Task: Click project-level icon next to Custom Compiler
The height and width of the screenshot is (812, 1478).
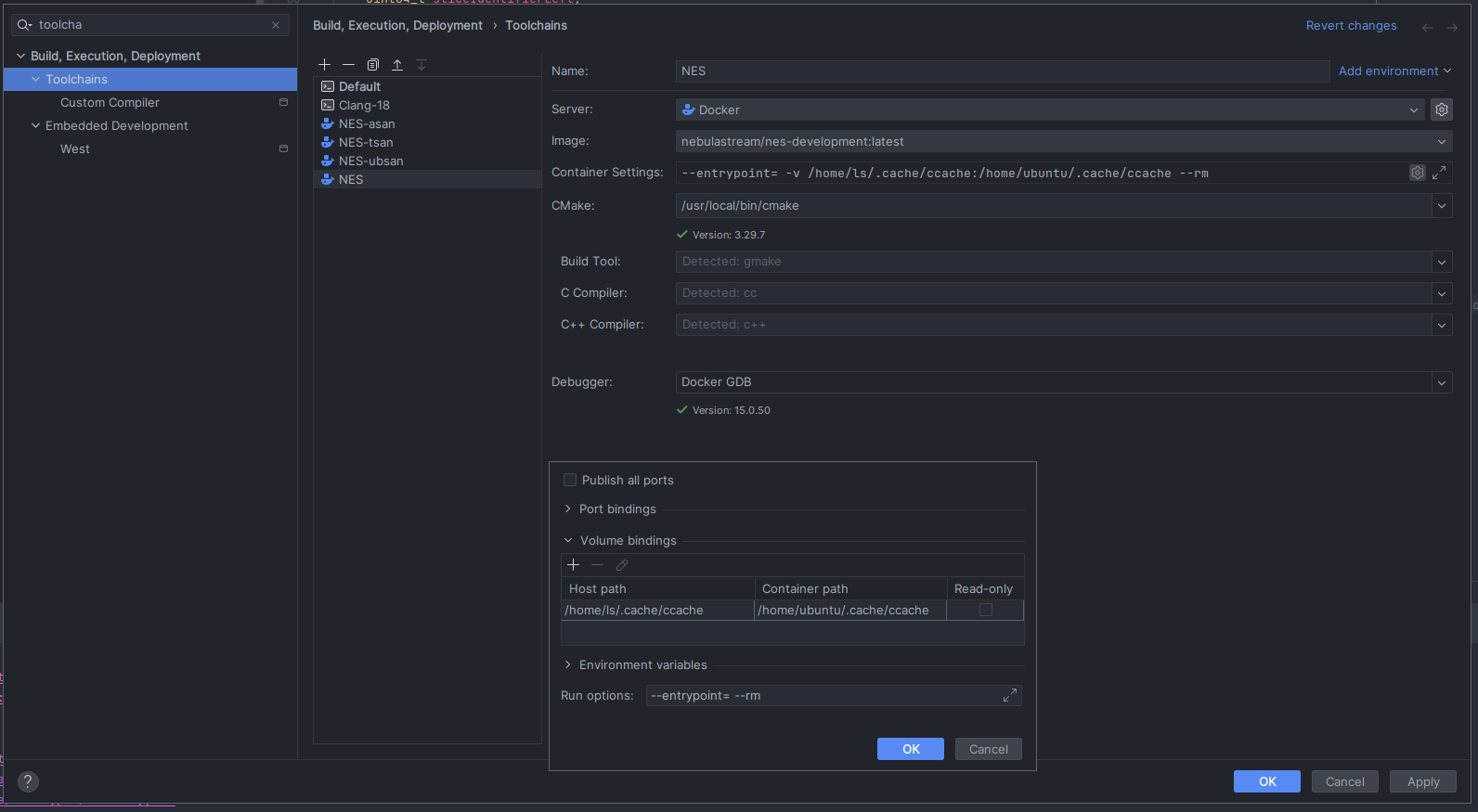Action: click(283, 102)
